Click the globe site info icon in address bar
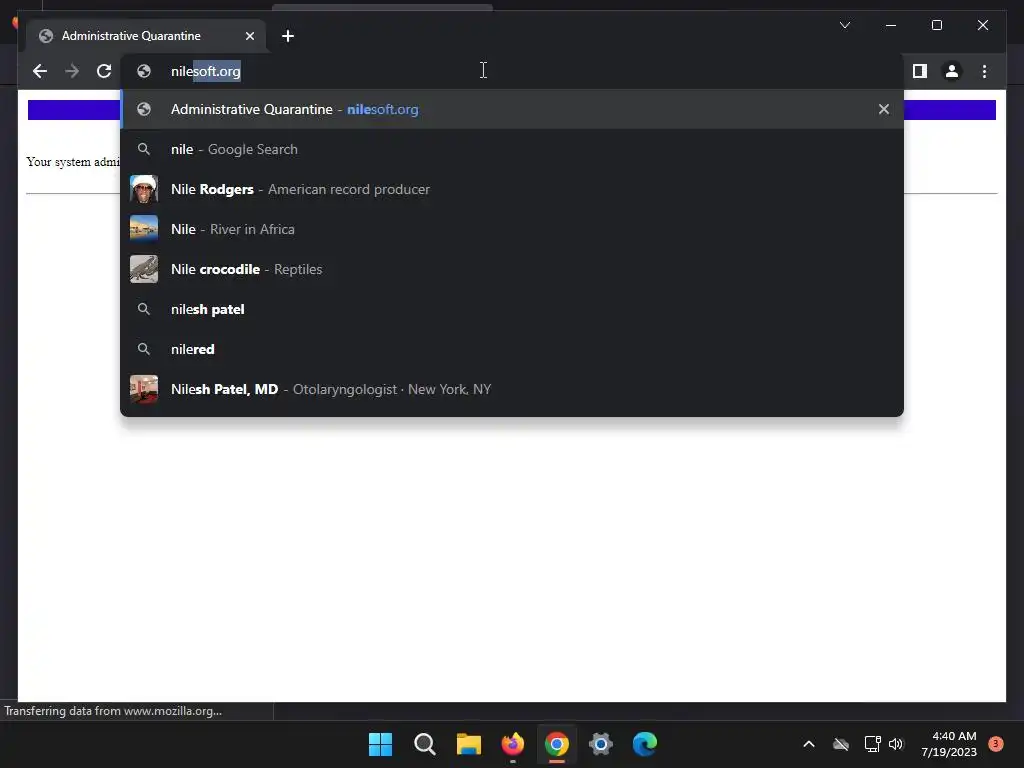Screen dimensions: 1024x768 [x=144, y=71]
